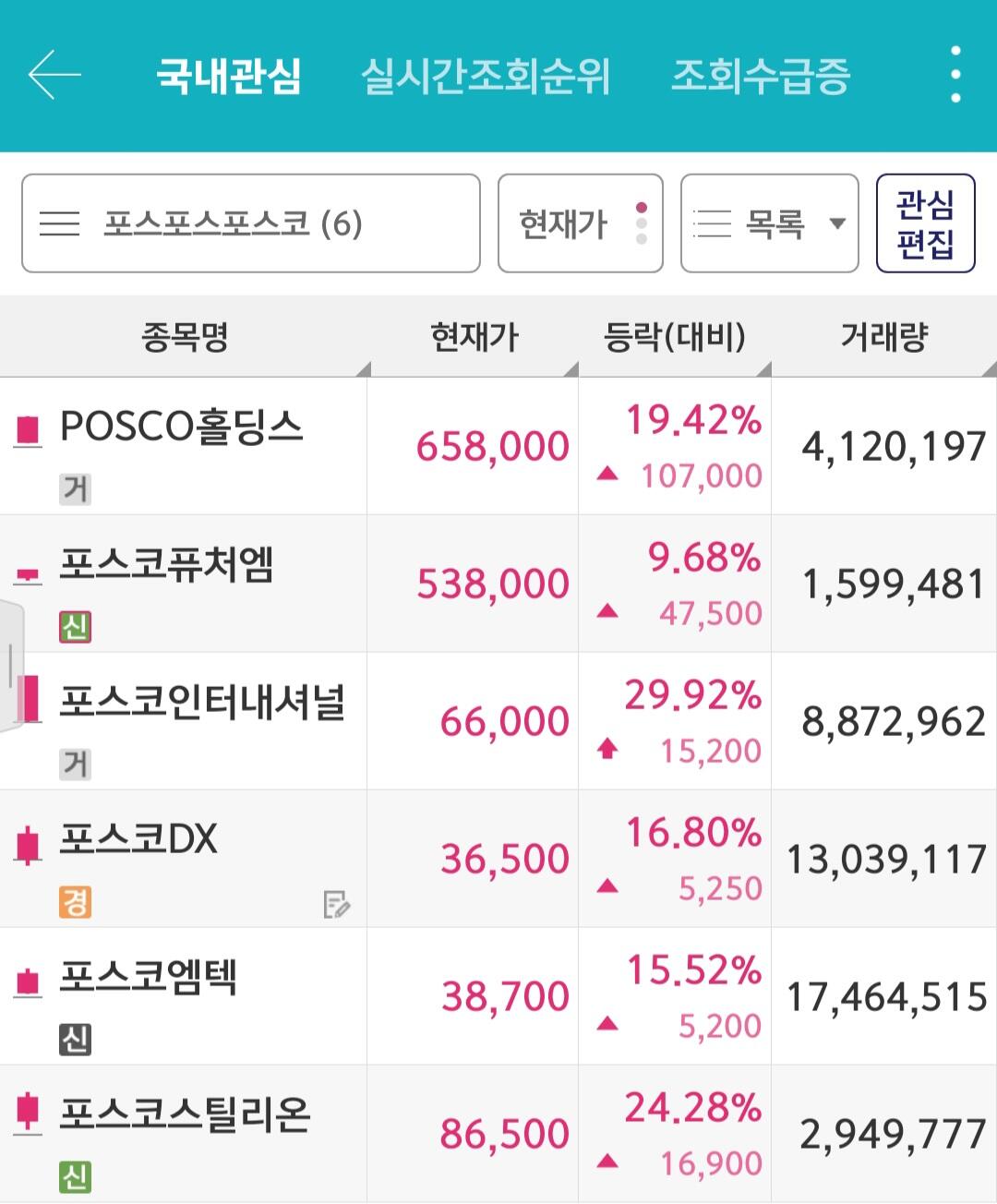Tap the memo note icon on 포스코DX
Image resolution: width=997 pixels, height=1204 pixels.
[x=336, y=904]
